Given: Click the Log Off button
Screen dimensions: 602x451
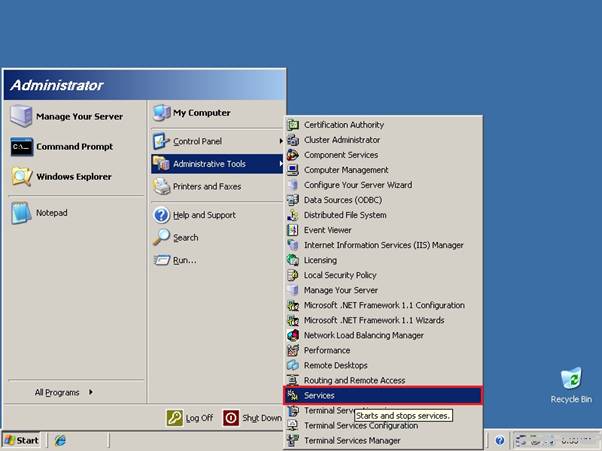Looking at the screenshot, I should (190, 418).
